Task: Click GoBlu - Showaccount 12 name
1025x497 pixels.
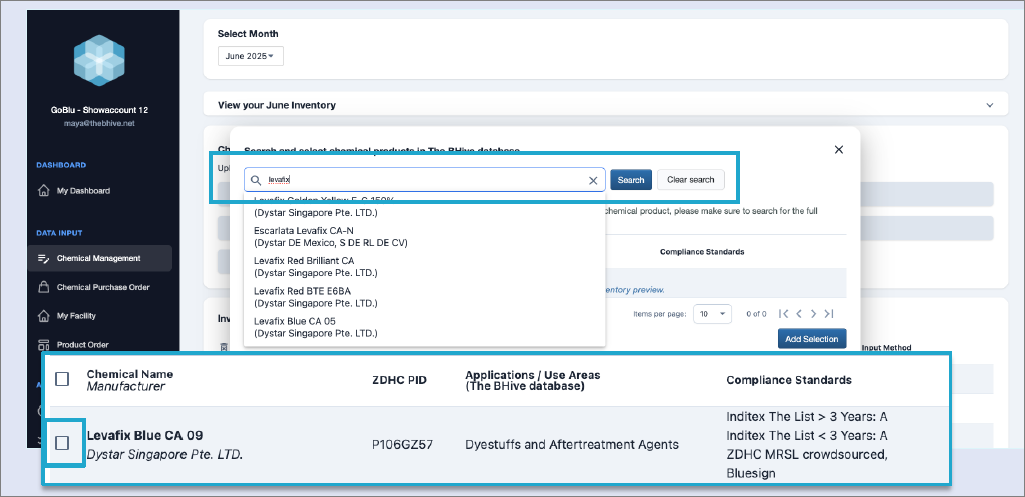Action: (99, 110)
